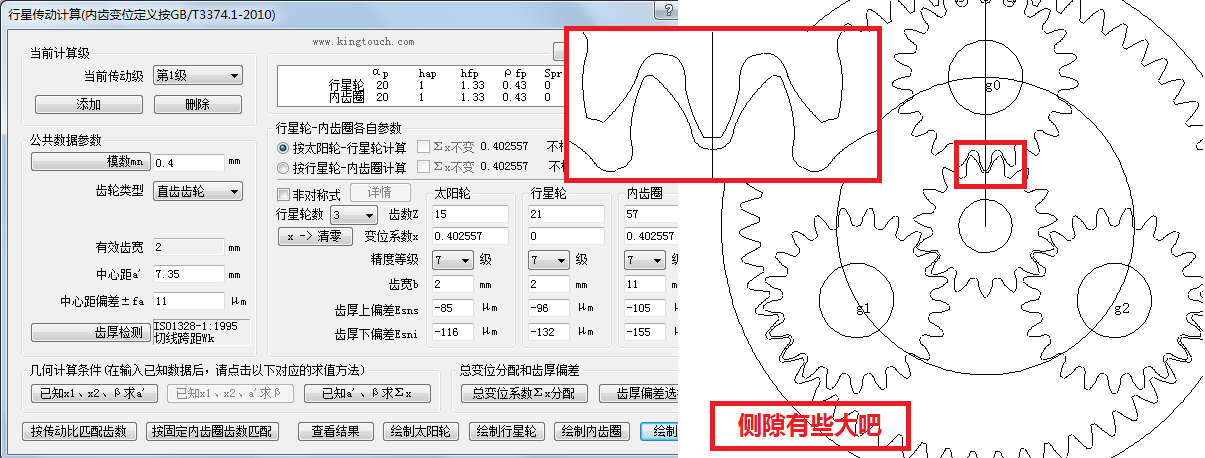Open 太阳轮 精度等级 dropdown

[452, 260]
